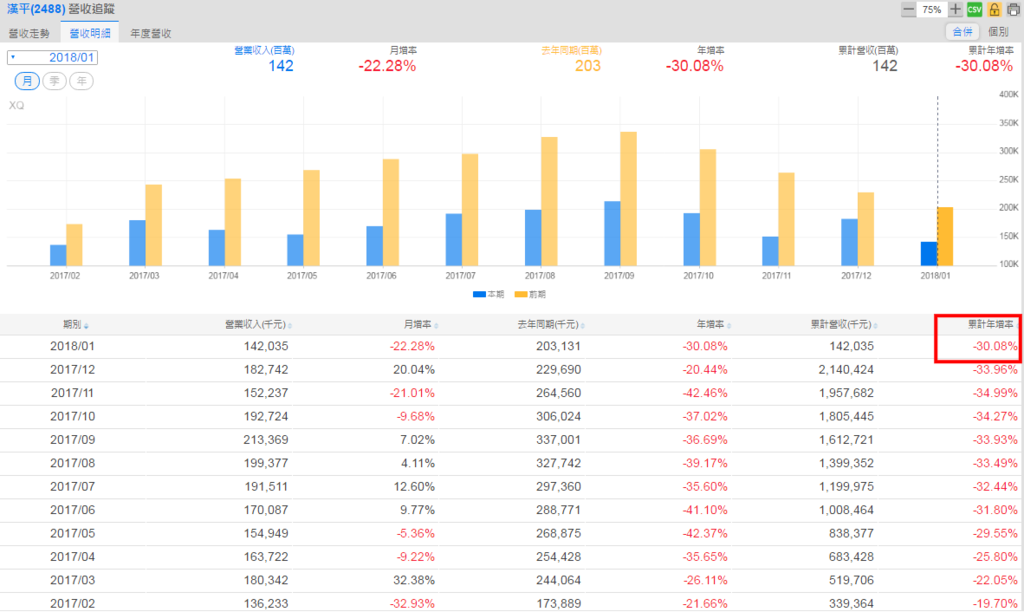Sort by 去年同期(千元) column header
Image resolution: width=1024 pixels, height=612 pixels.
point(551,325)
